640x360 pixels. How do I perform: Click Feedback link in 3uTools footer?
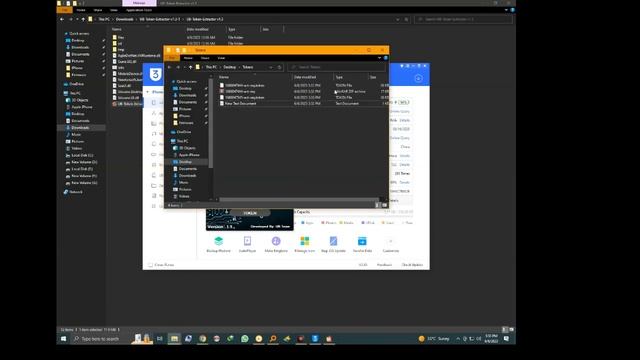(x=384, y=265)
